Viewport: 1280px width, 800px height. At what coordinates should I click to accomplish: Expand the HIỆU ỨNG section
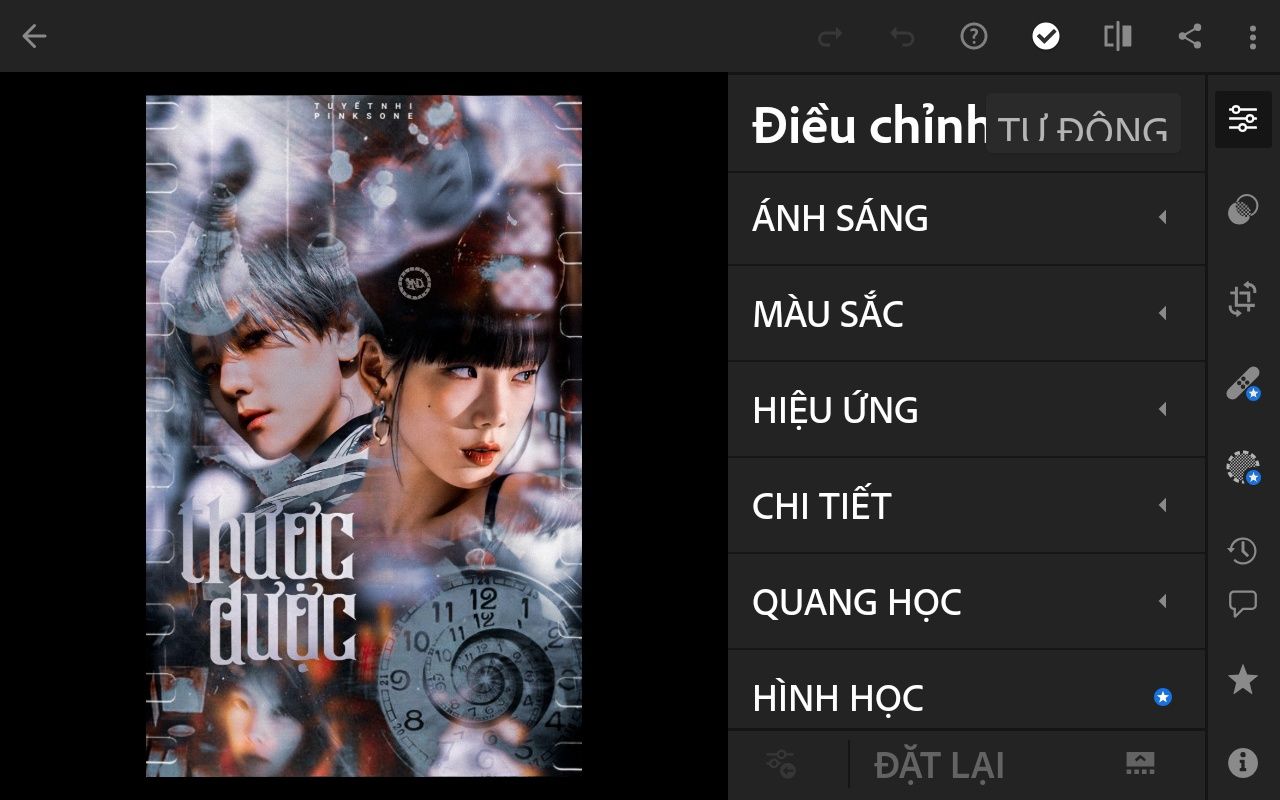coord(966,410)
